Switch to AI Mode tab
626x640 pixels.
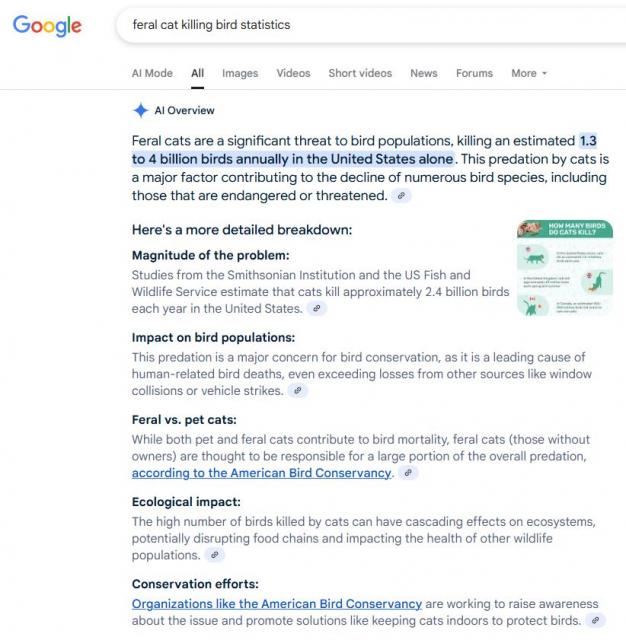pyautogui.click(x=152, y=73)
